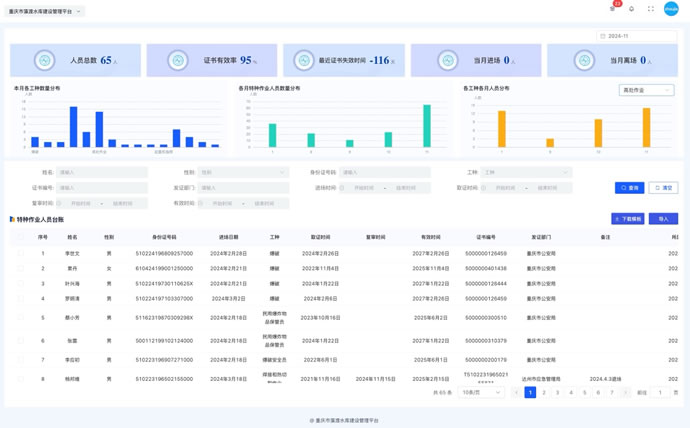Viewport: 690px width, 428px height.
Task: Click the 姓名 input field
Action: (102, 173)
